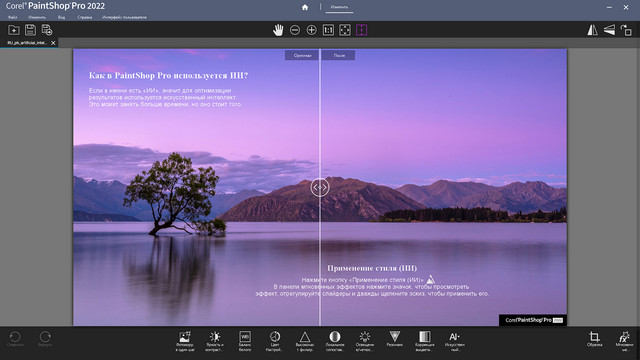Click the Home icon in the title bar
Screen dimensions: 640x360
[x=305, y=7]
